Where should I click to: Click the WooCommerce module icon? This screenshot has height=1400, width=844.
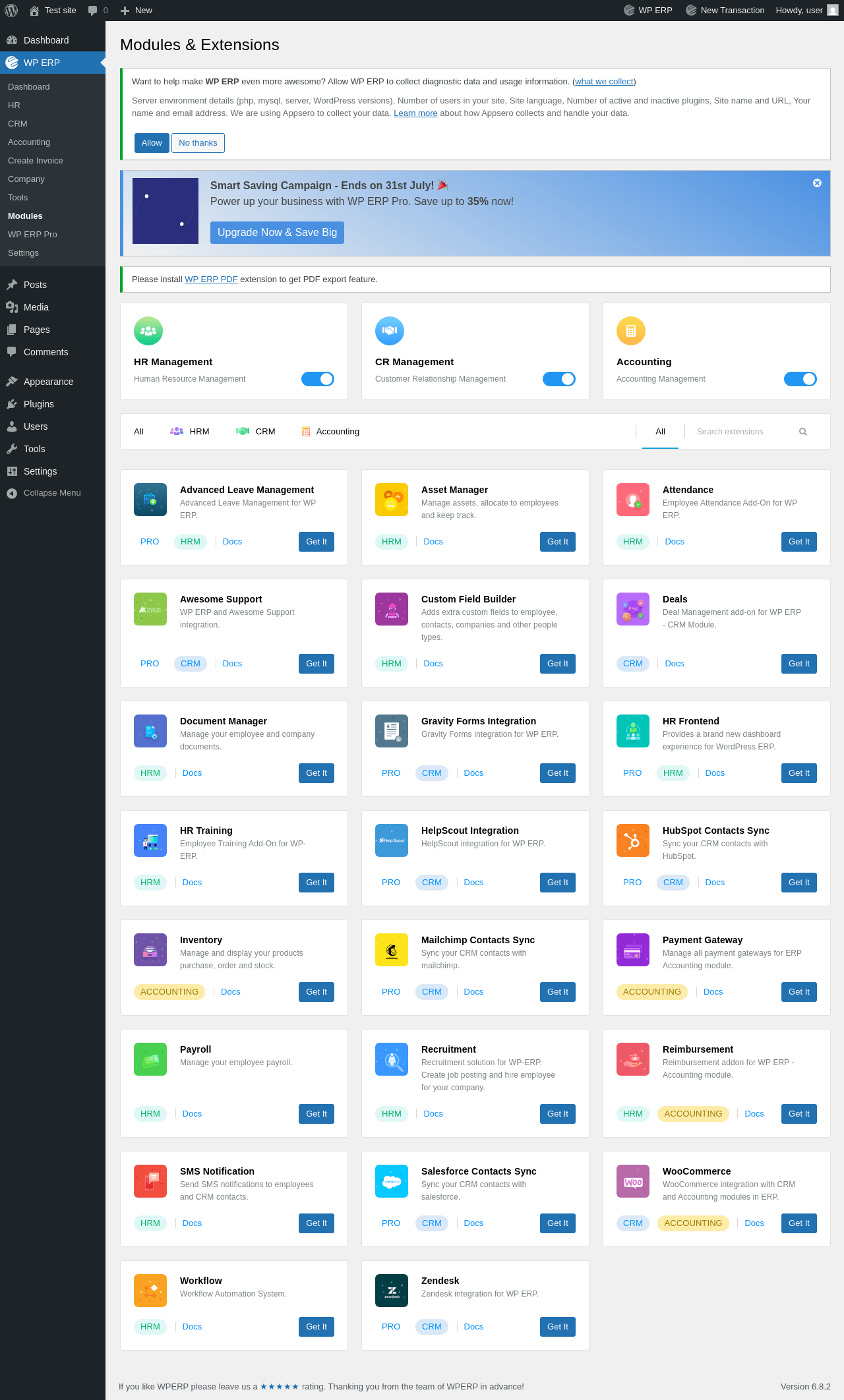point(633,1181)
